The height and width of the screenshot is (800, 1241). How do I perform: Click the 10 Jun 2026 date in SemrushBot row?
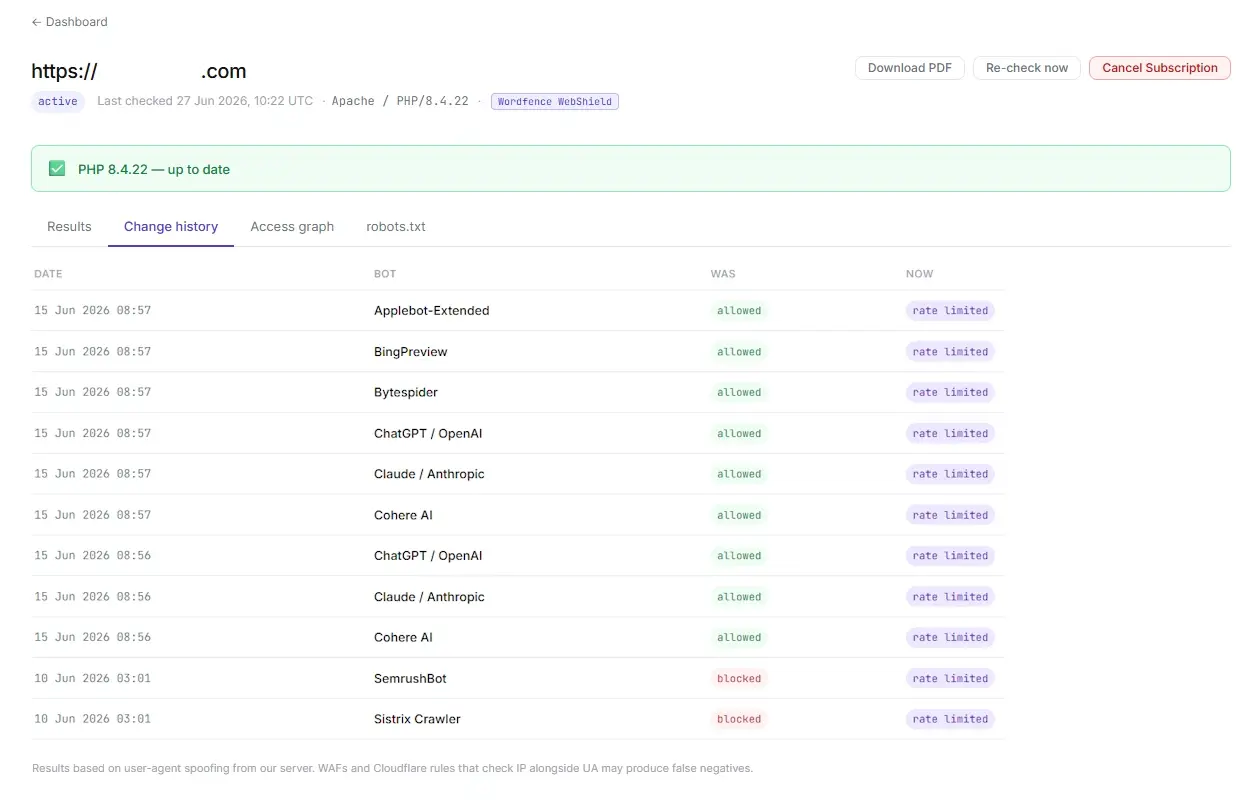[92, 678]
